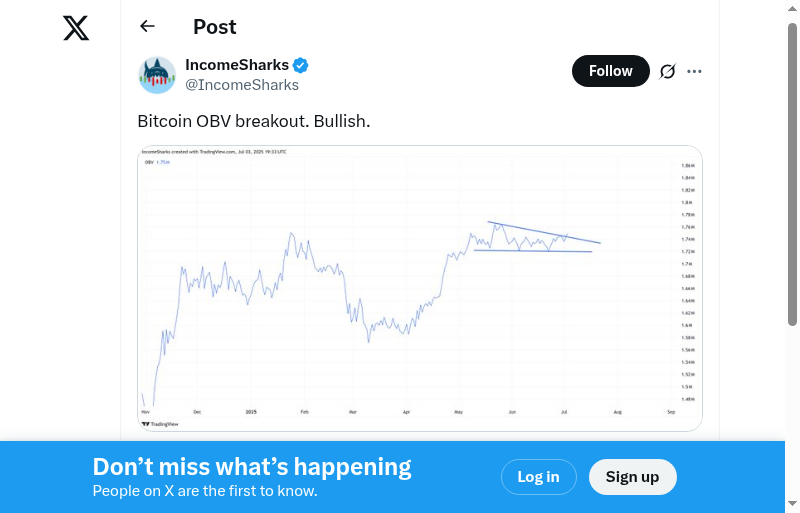Open the IncomeSharks display name link

pyautogui.click(x=237, y=65)
